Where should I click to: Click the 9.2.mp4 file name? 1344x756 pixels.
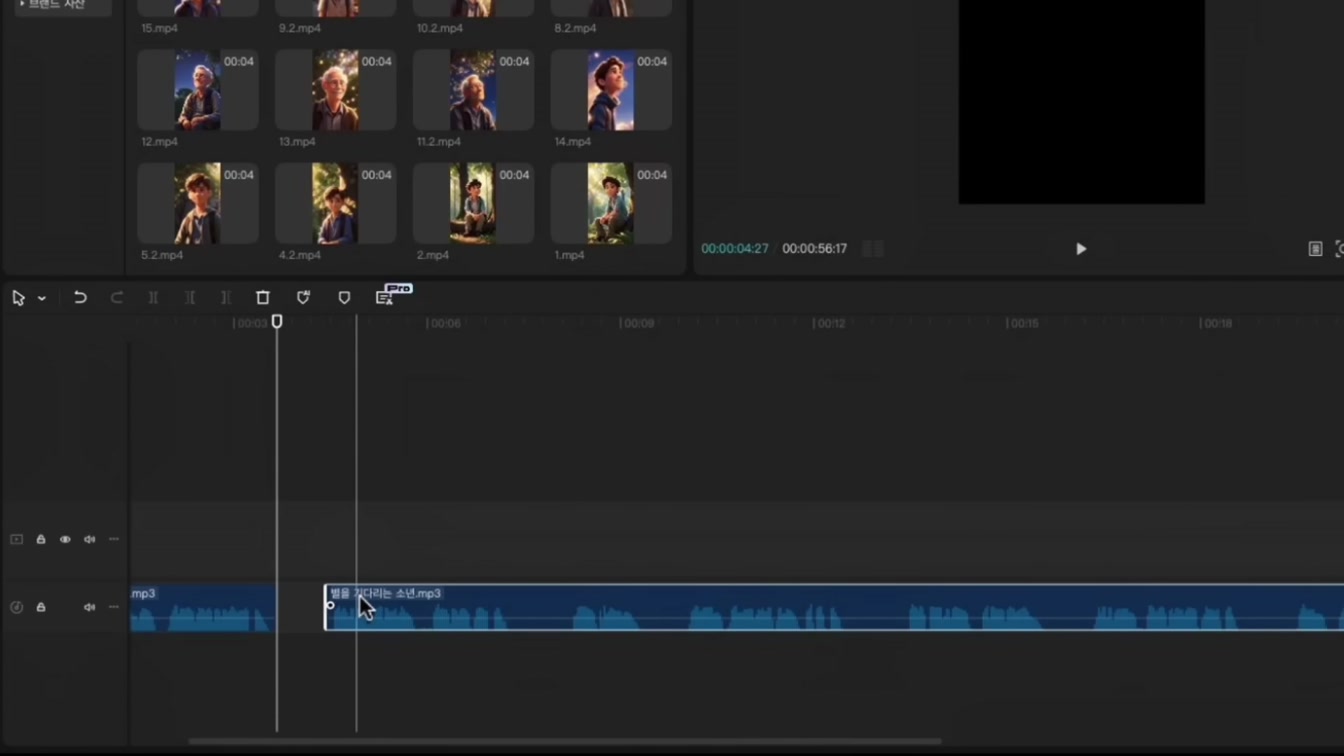coord(300,28)
